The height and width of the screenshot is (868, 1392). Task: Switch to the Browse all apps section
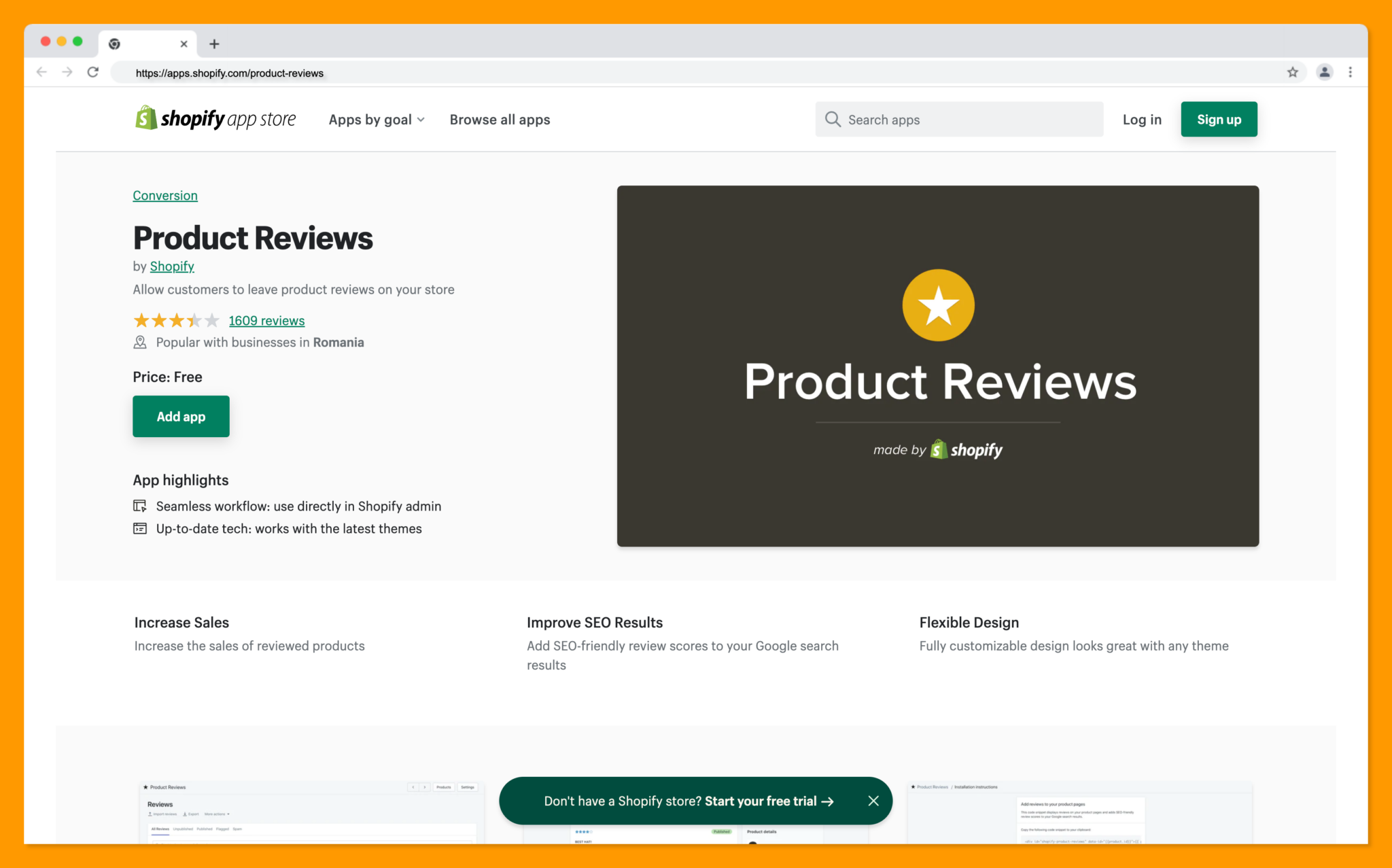click(x=500, y=119)
